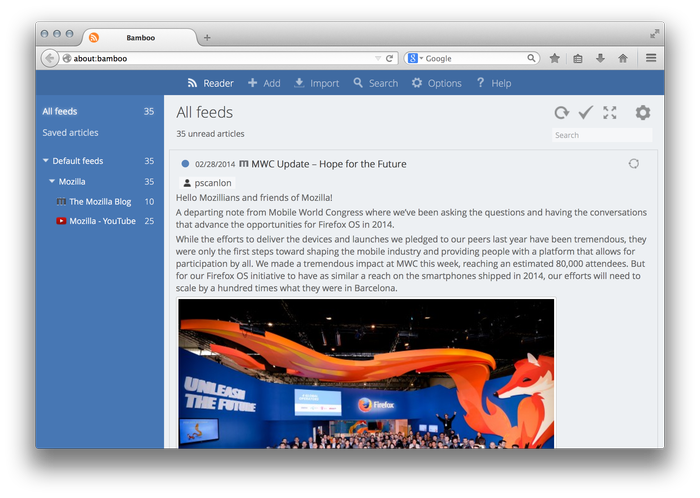This screenshot has height=498, width=700.
Task: Open address bar history dropdown arrow
Action: (x=378, y=58)
